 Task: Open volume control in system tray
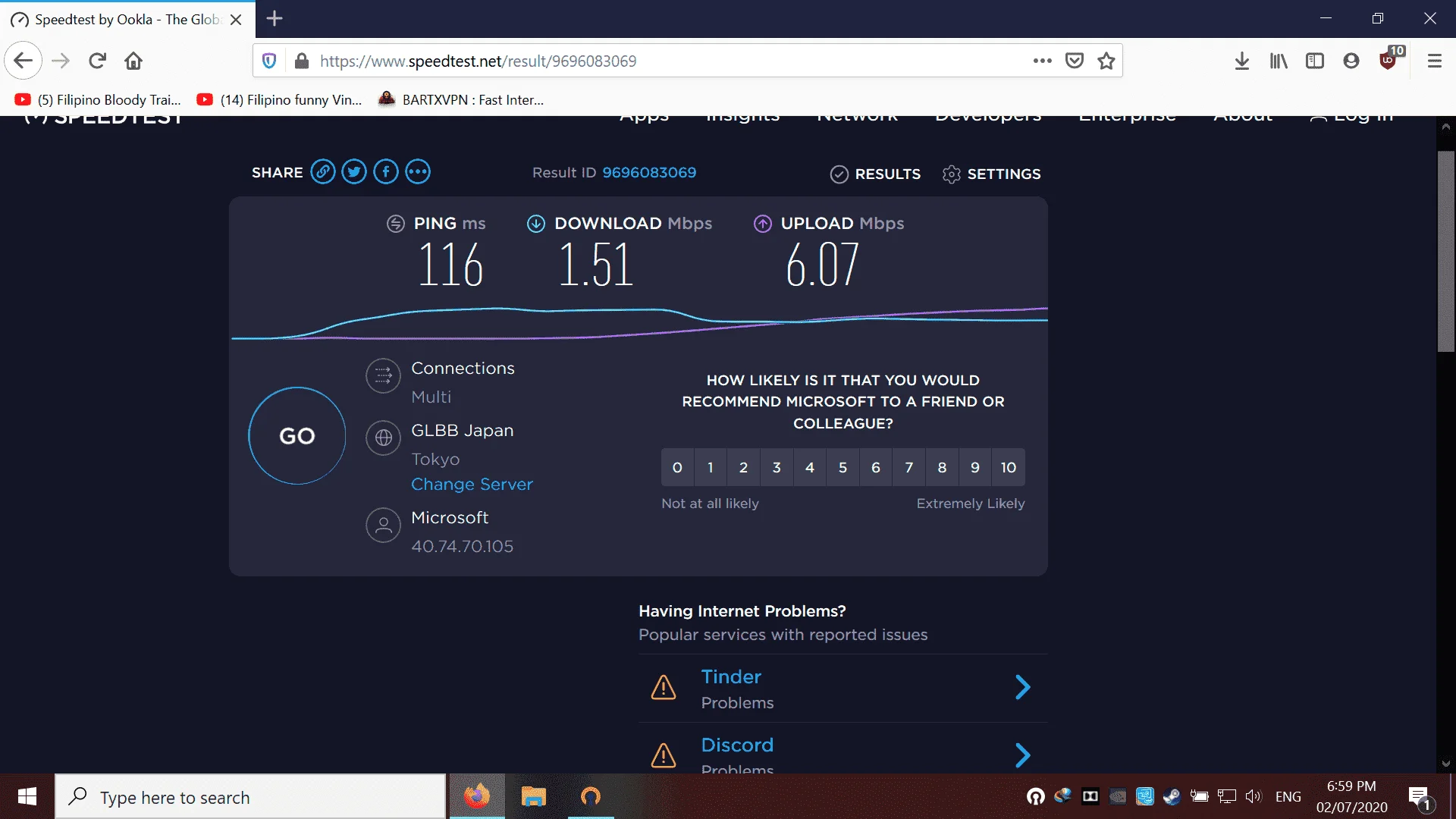pos(1254,796)
